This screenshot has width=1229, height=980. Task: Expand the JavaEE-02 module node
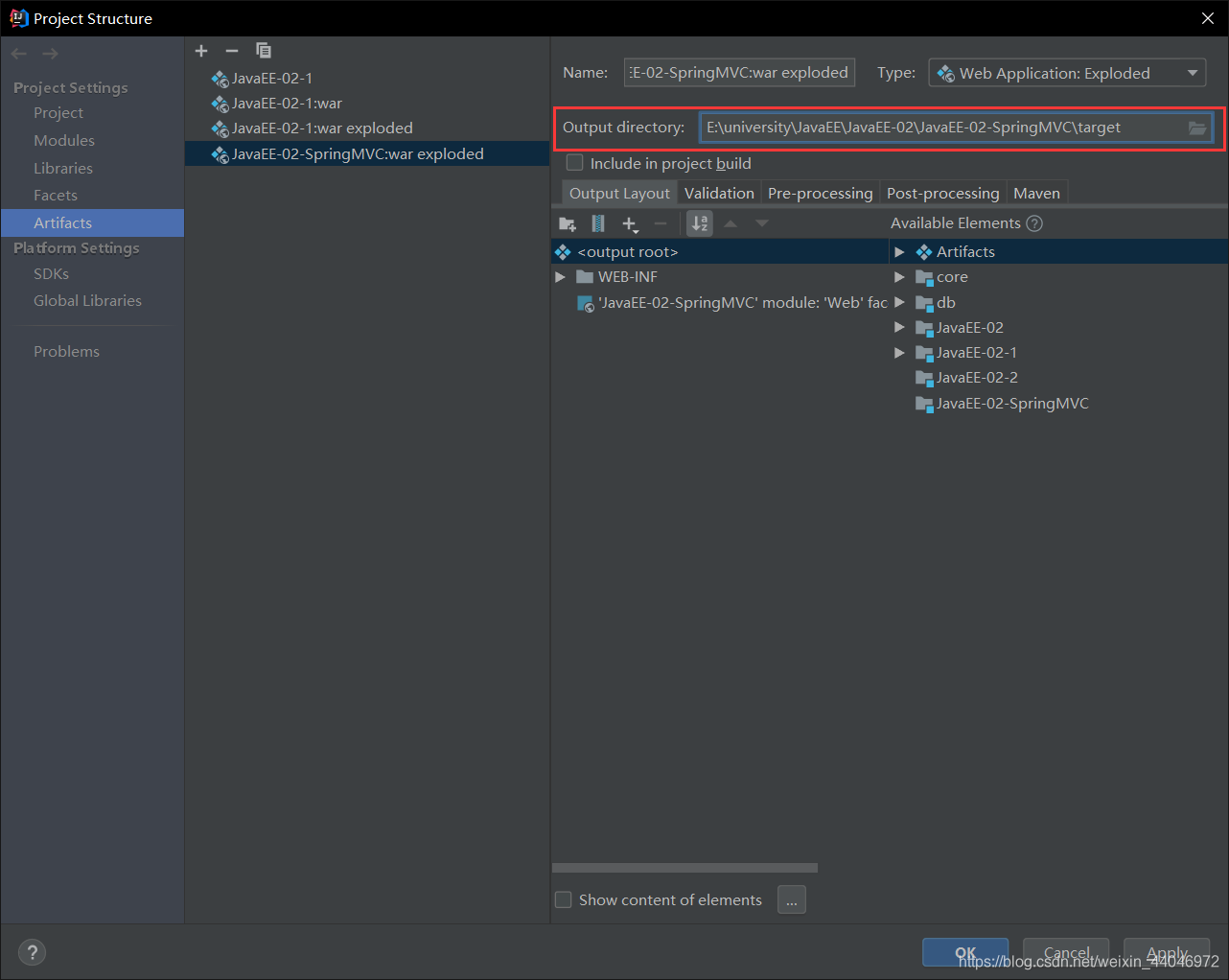point(899,327)
